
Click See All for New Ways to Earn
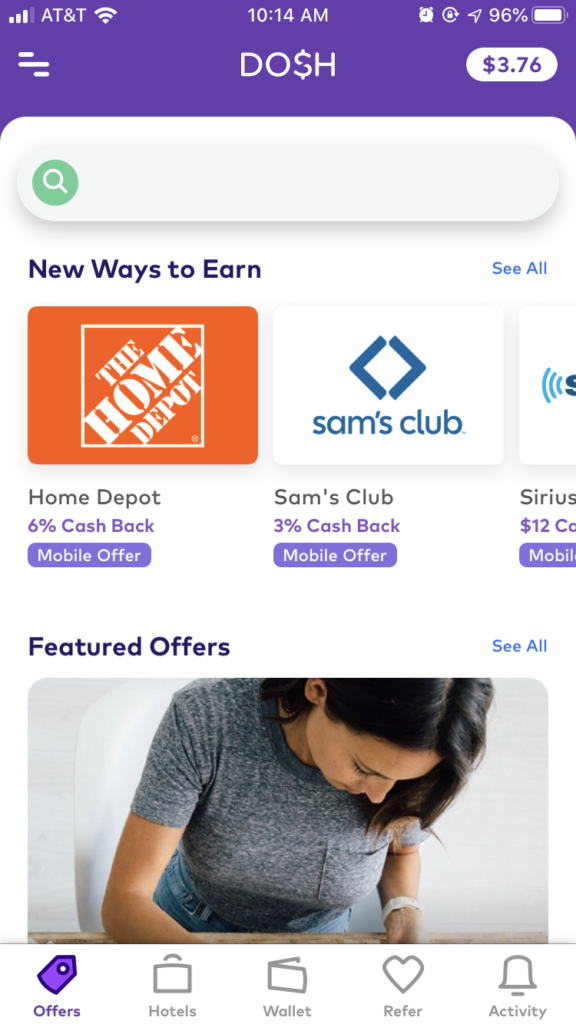[x=519, y=268]
